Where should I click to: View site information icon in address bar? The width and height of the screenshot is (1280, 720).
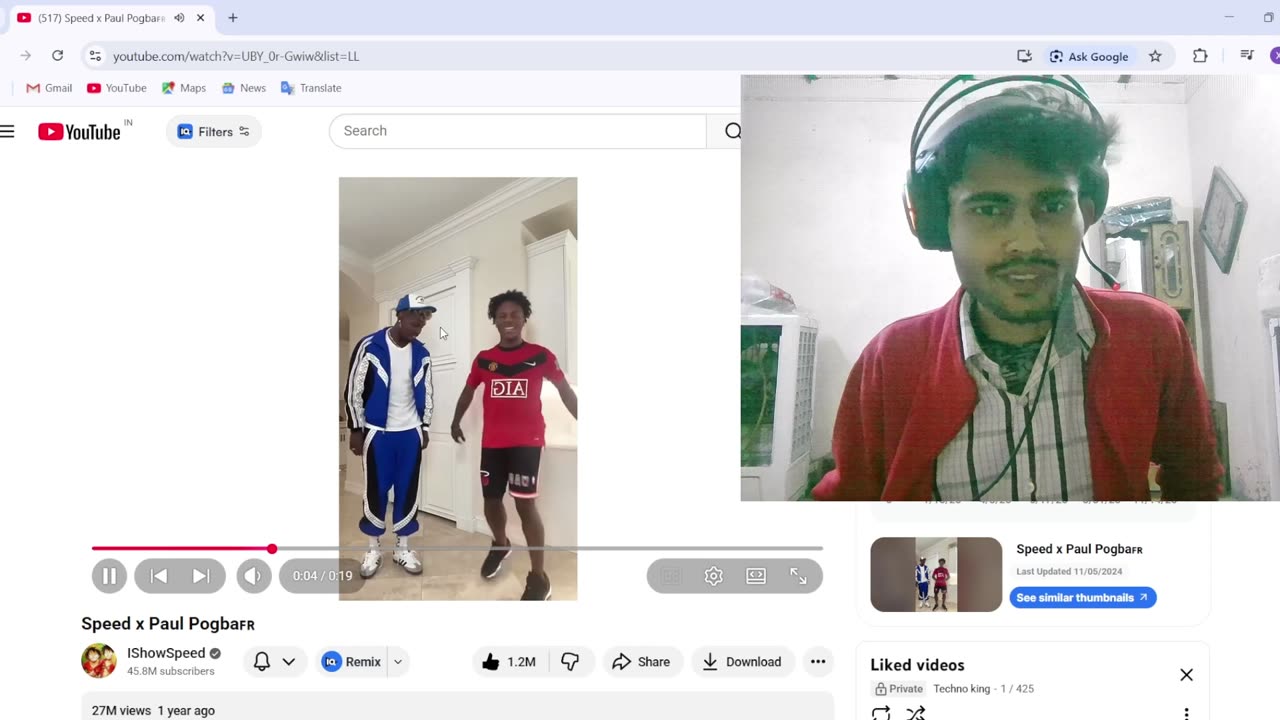[94, 56]
